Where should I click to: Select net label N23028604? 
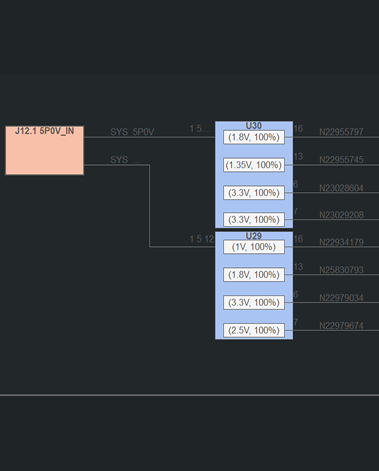(341, 188)
